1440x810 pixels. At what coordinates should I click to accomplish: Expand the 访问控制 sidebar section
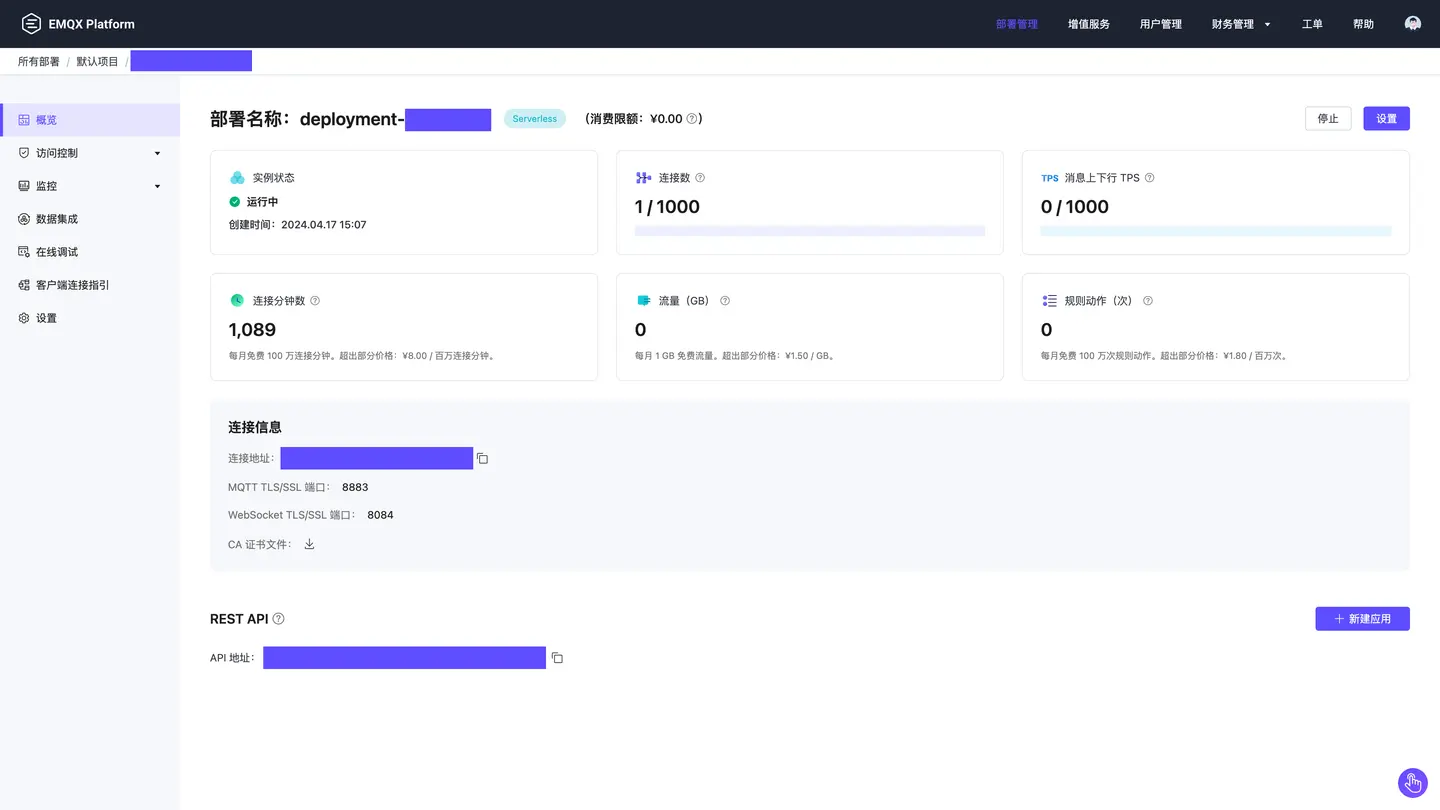click(x=90, y=152)
